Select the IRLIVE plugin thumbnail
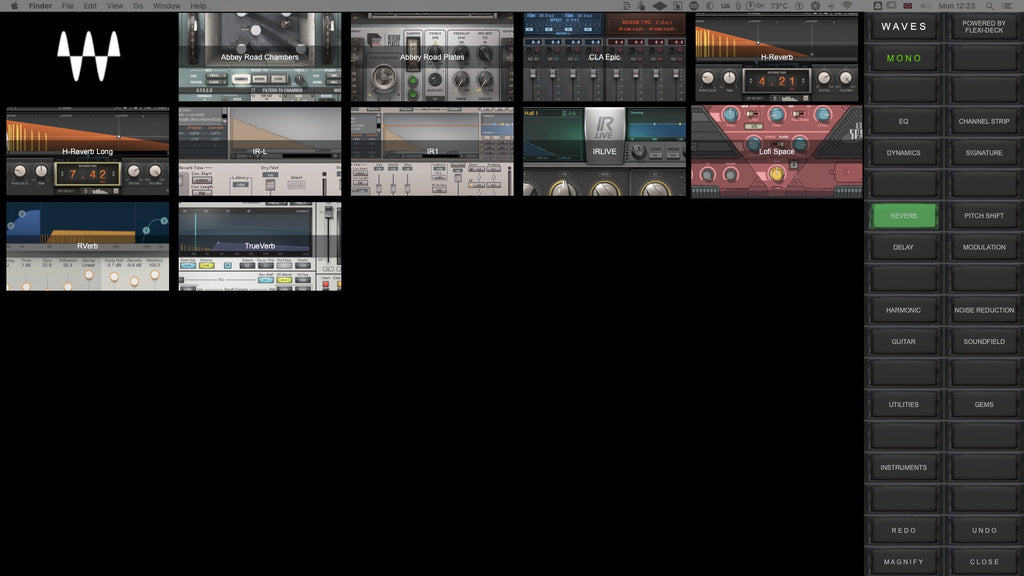This screenshot has height=576, width=1024. (604, 151)
